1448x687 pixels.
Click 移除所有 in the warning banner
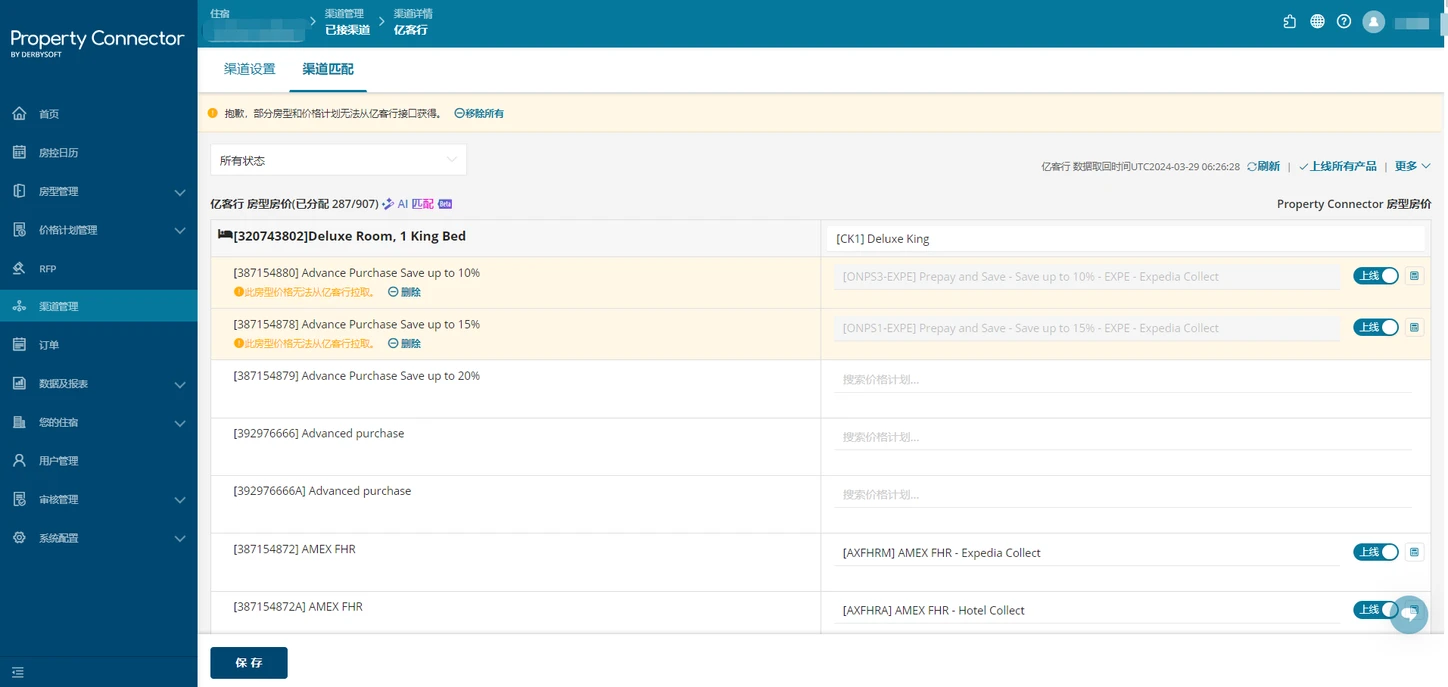pyautogui.click(x=479, y=113)
